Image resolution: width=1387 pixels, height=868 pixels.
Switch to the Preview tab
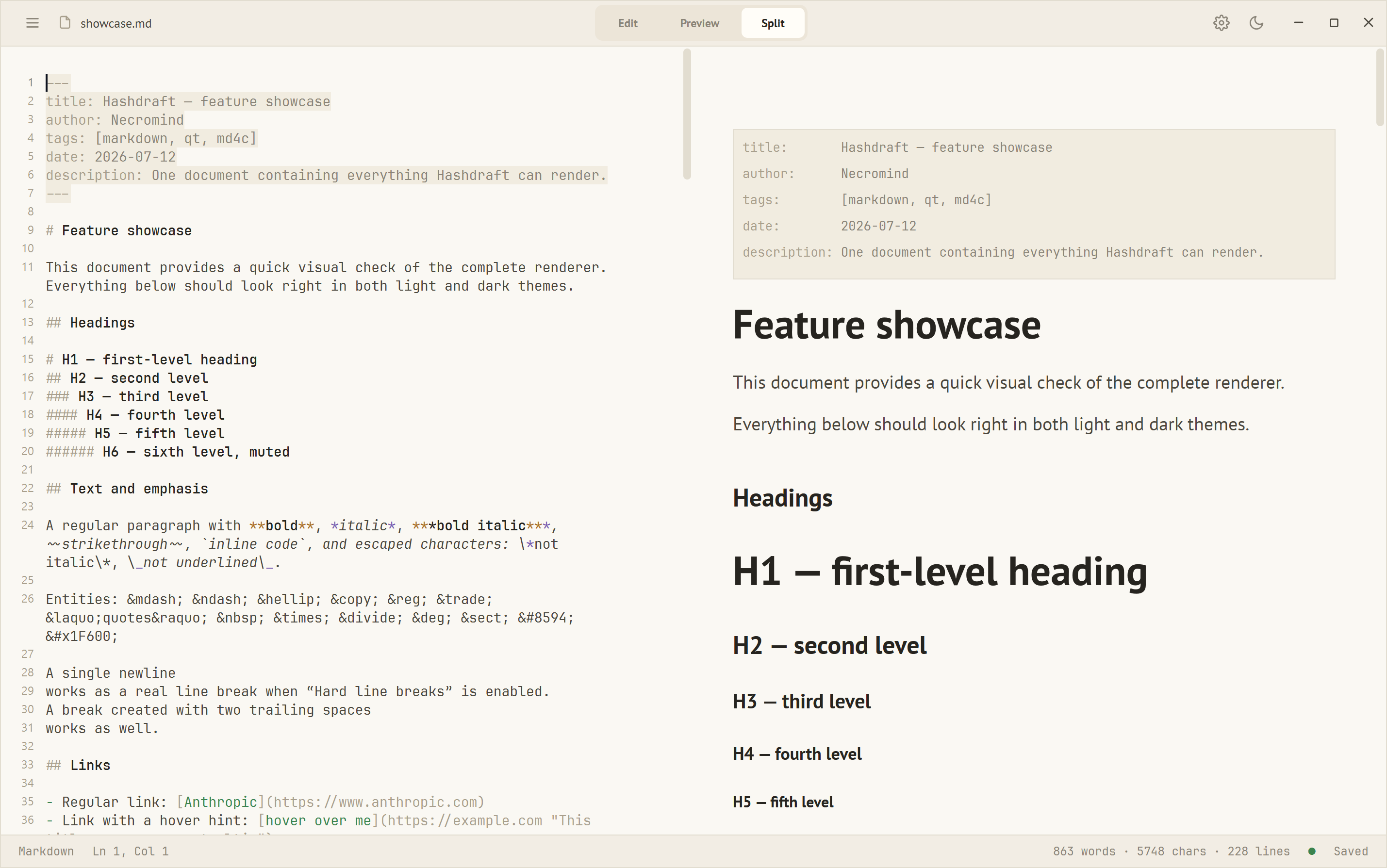(699, 23)
